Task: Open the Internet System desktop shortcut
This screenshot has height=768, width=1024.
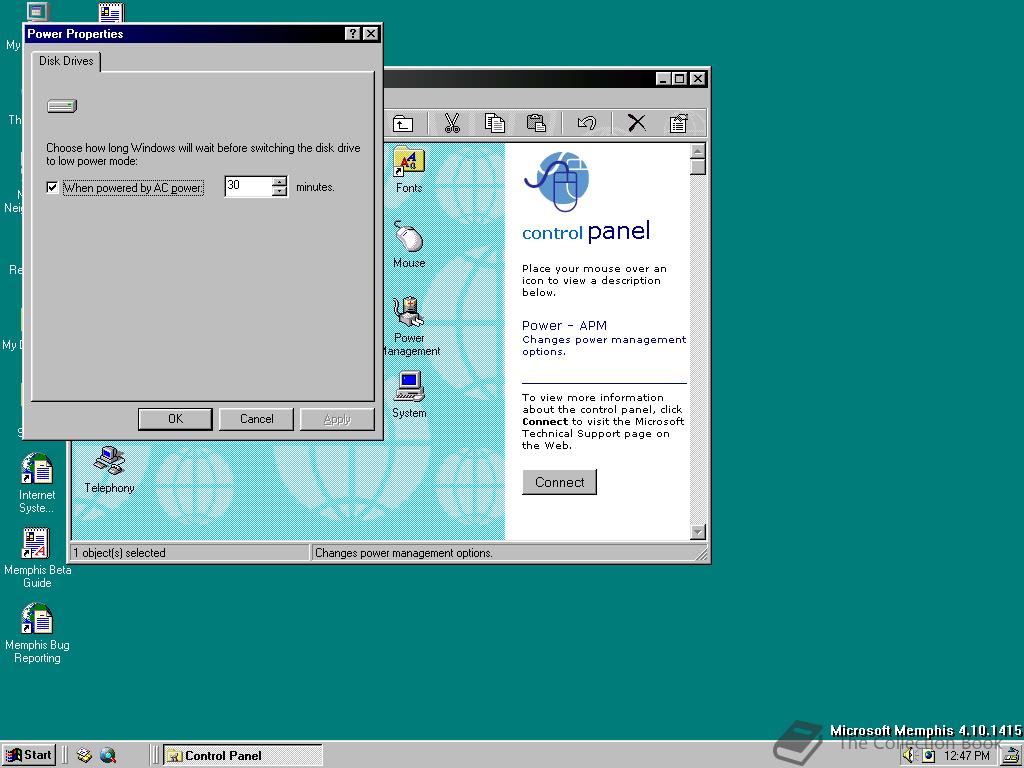Action: pos(37,483)
